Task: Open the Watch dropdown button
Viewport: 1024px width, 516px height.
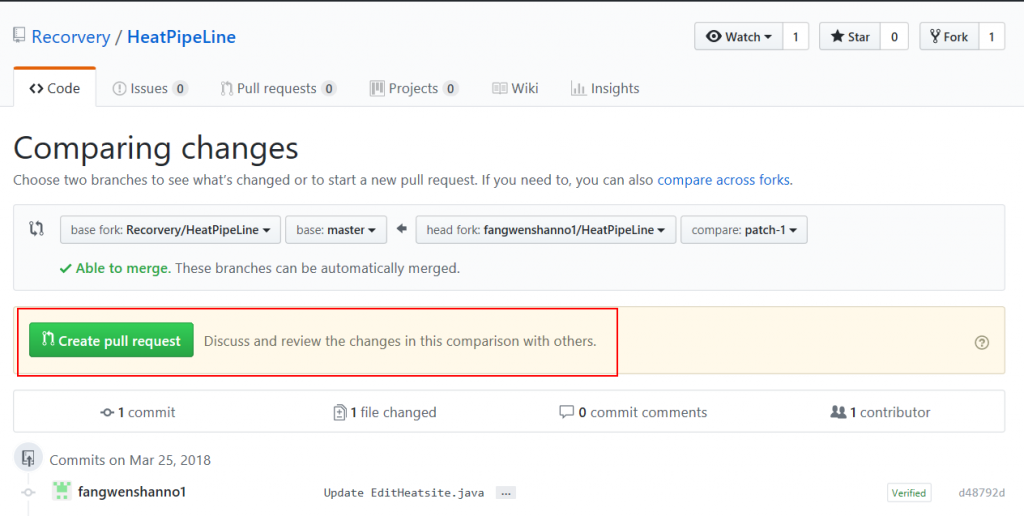Action: pos(739,37)
